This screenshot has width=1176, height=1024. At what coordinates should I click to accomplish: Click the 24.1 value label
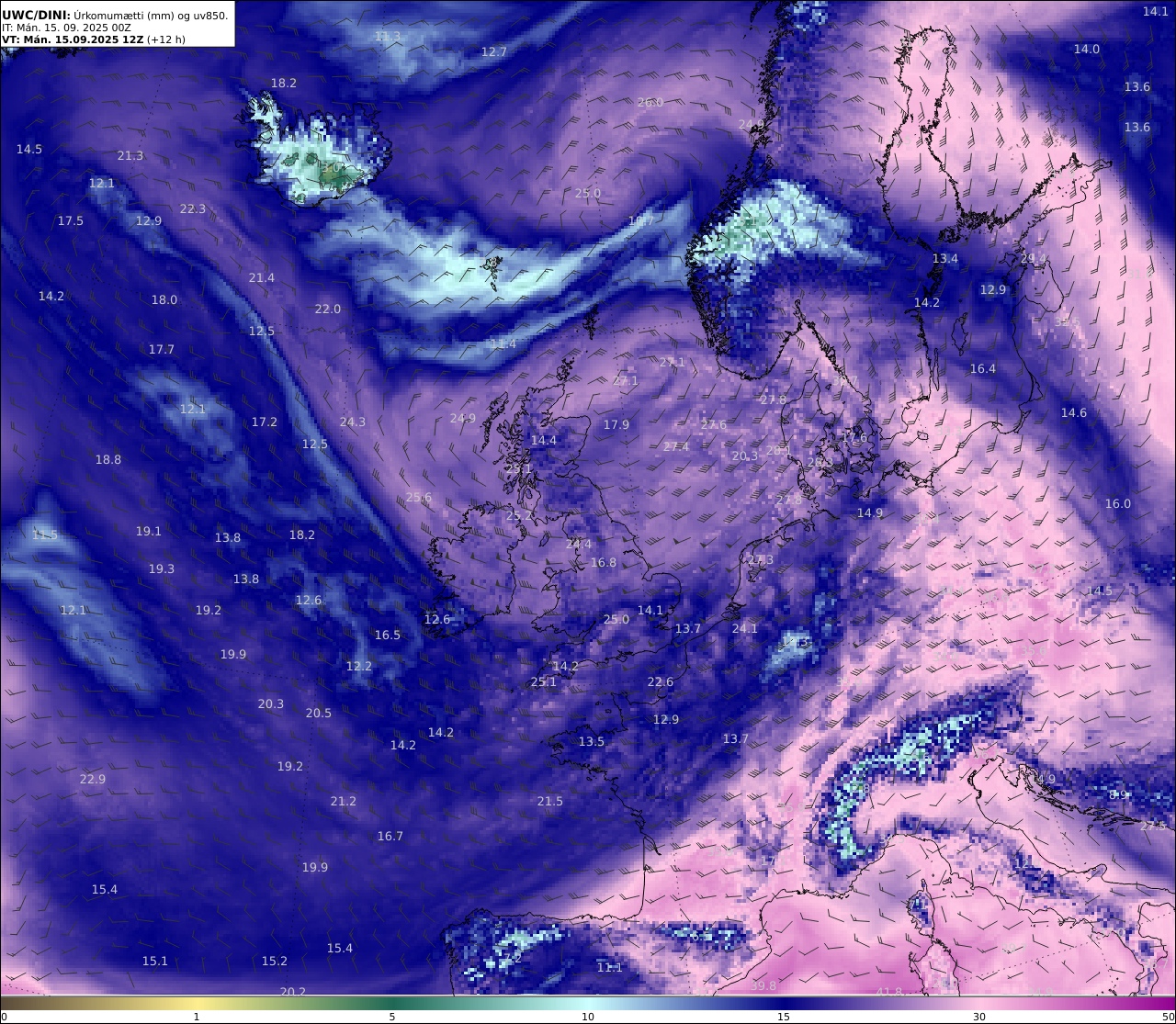(x=745, y=629)
